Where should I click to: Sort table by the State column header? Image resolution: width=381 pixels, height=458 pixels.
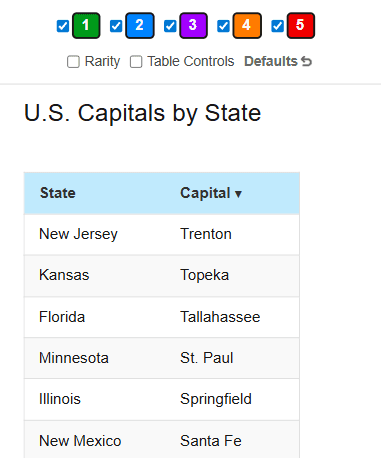click(x=58, y=193)
